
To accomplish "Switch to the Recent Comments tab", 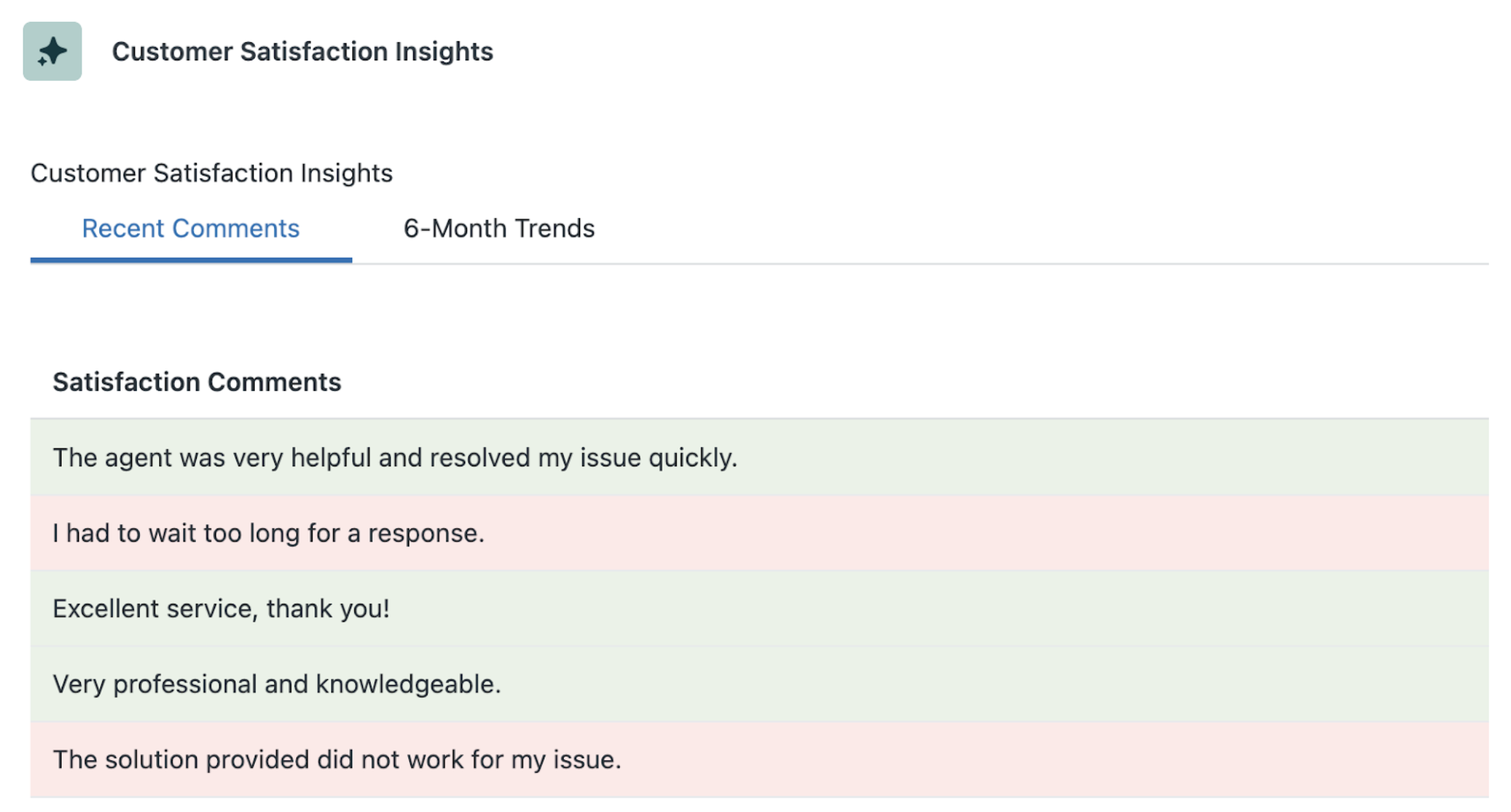I will (x=191, y=229).
